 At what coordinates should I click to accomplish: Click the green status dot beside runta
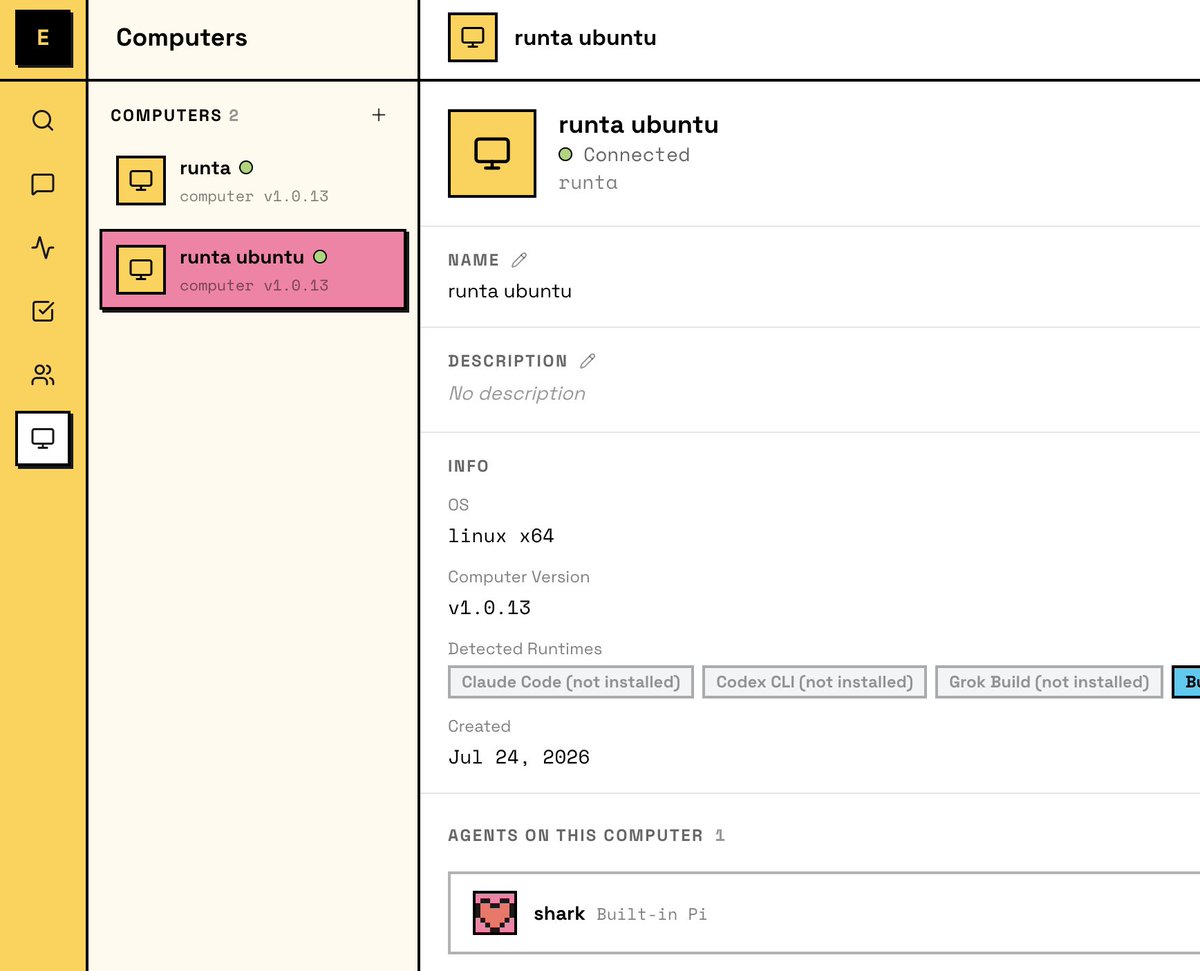click(x=246, y=168)
